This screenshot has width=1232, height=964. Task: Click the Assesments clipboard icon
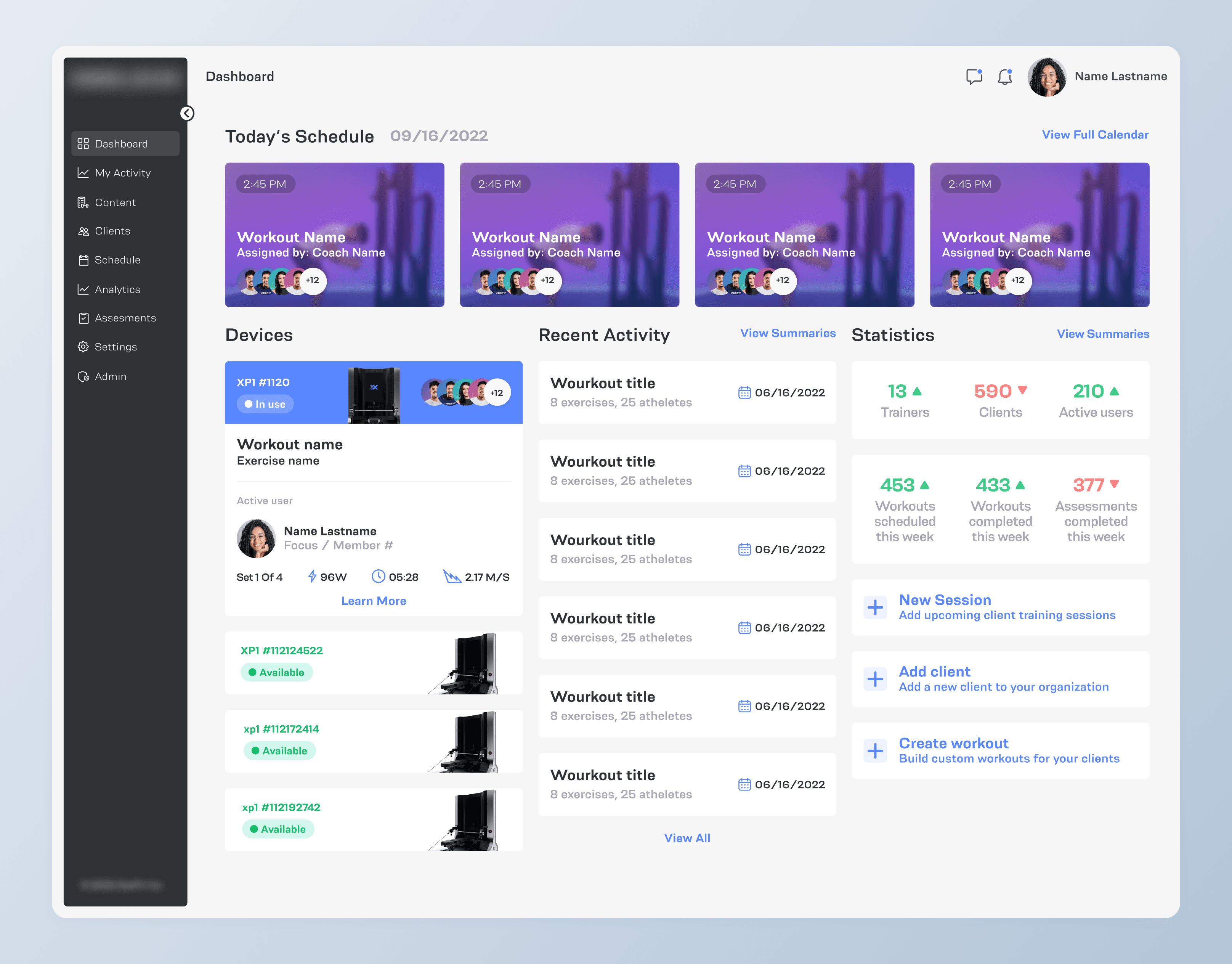click(83, 318)
